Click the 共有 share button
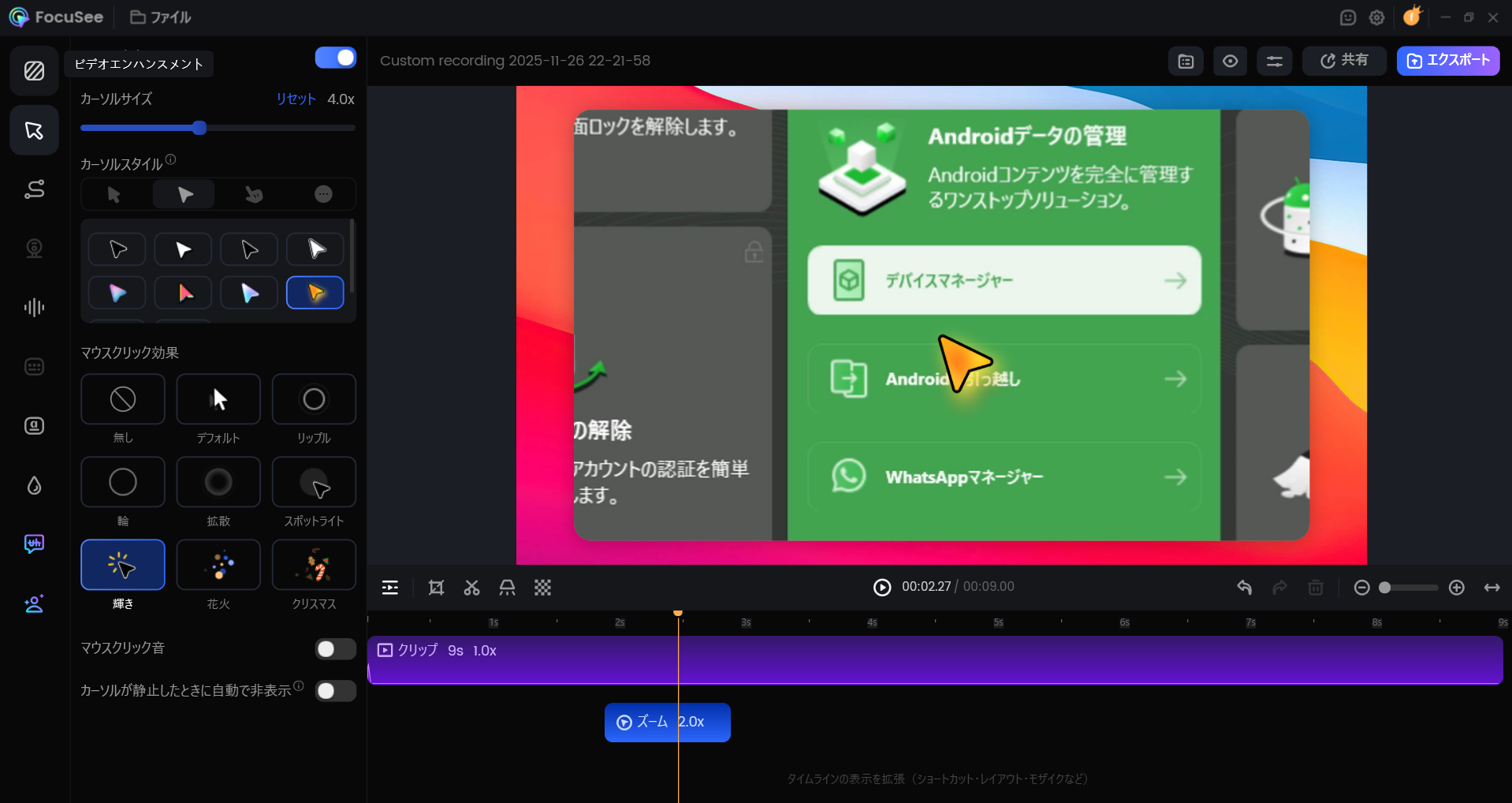 pyautogui.click(x=1343, y=61)
